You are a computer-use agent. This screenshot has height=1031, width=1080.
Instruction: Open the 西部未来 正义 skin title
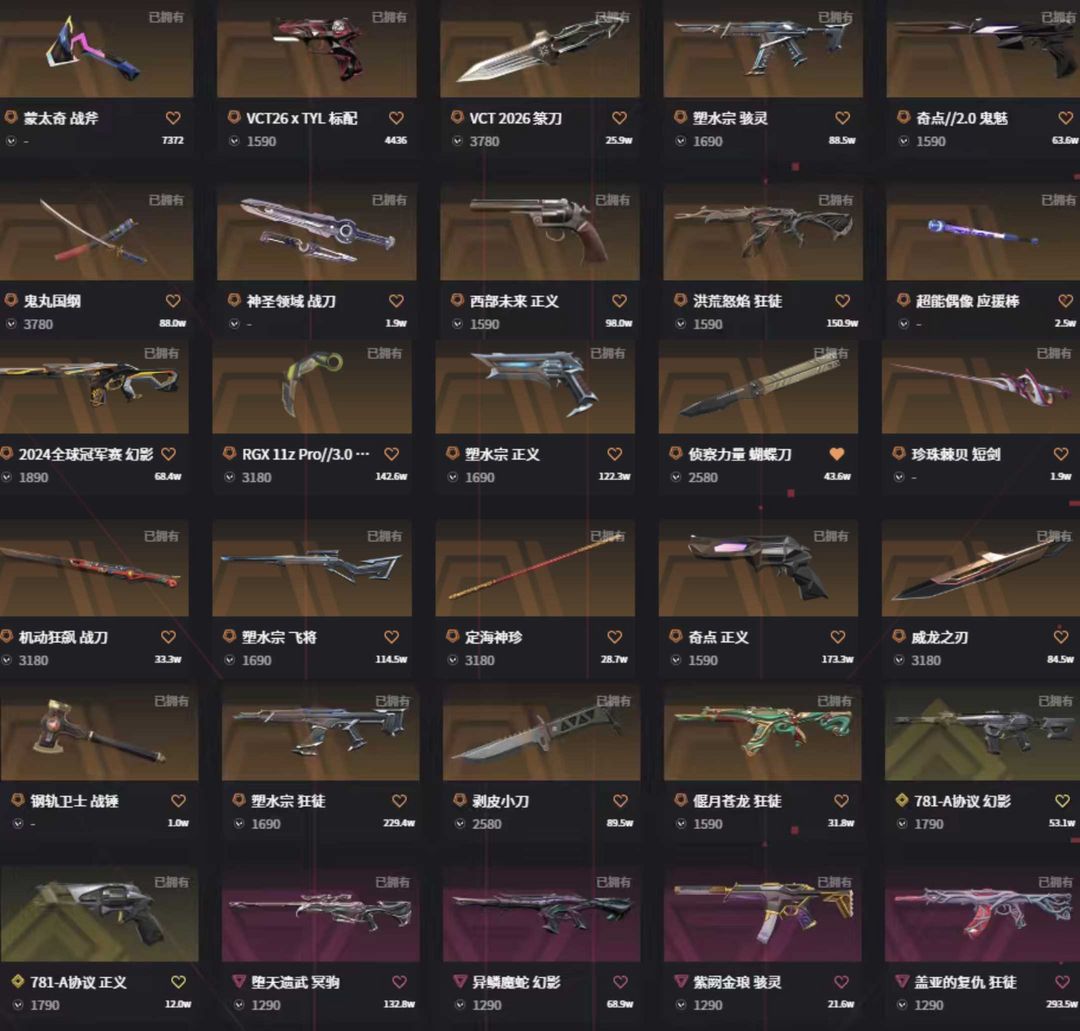[x=515, y=302]
